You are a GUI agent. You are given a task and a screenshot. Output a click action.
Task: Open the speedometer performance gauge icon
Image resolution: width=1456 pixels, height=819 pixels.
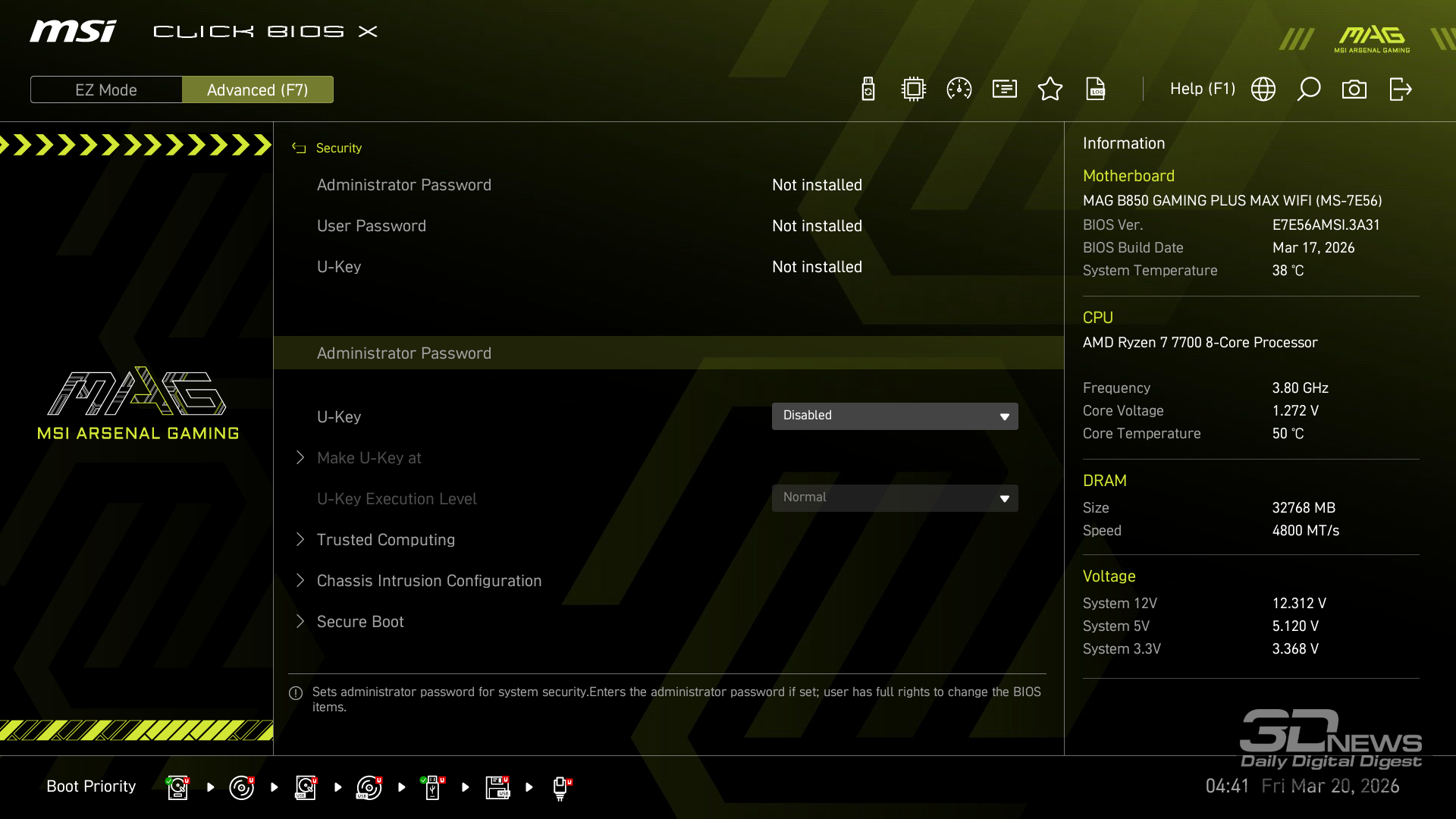tap(959, 89)
